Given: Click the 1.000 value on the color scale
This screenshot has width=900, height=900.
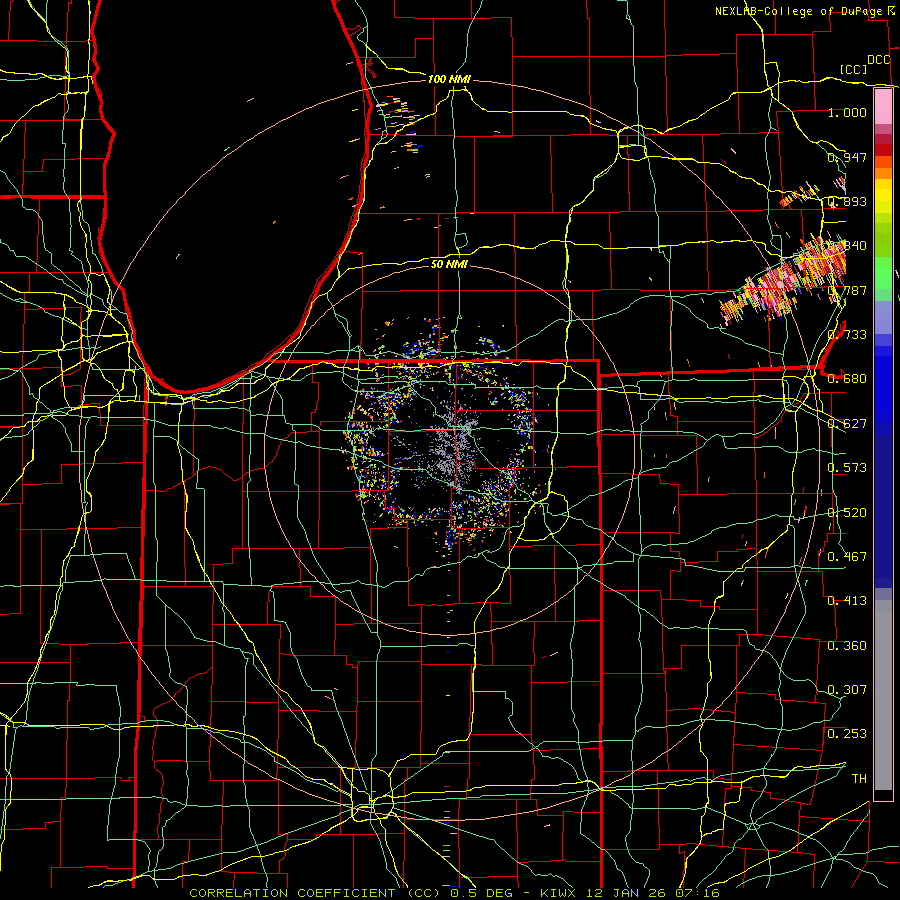Looking at the screenshot, I should (847, 112).
